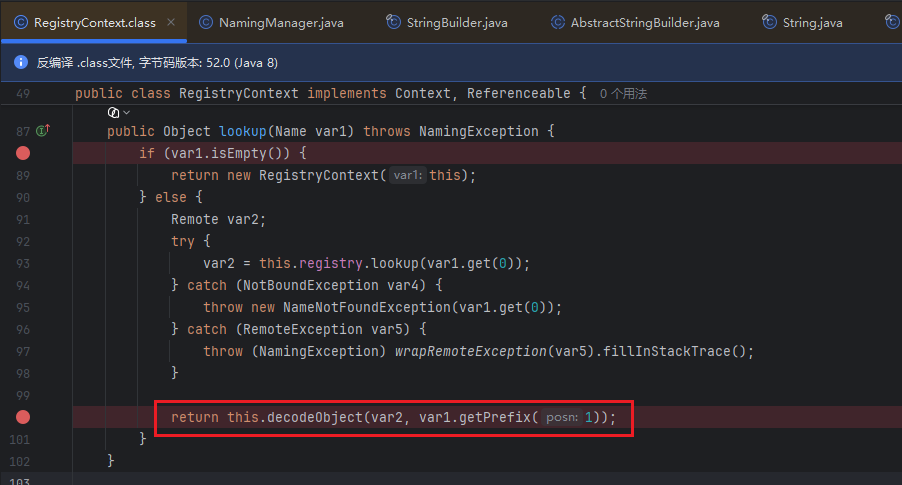Click line number 97 in the gutter
Image resolution: width=902 pixels, height=485 pixels.
[23, 352]
